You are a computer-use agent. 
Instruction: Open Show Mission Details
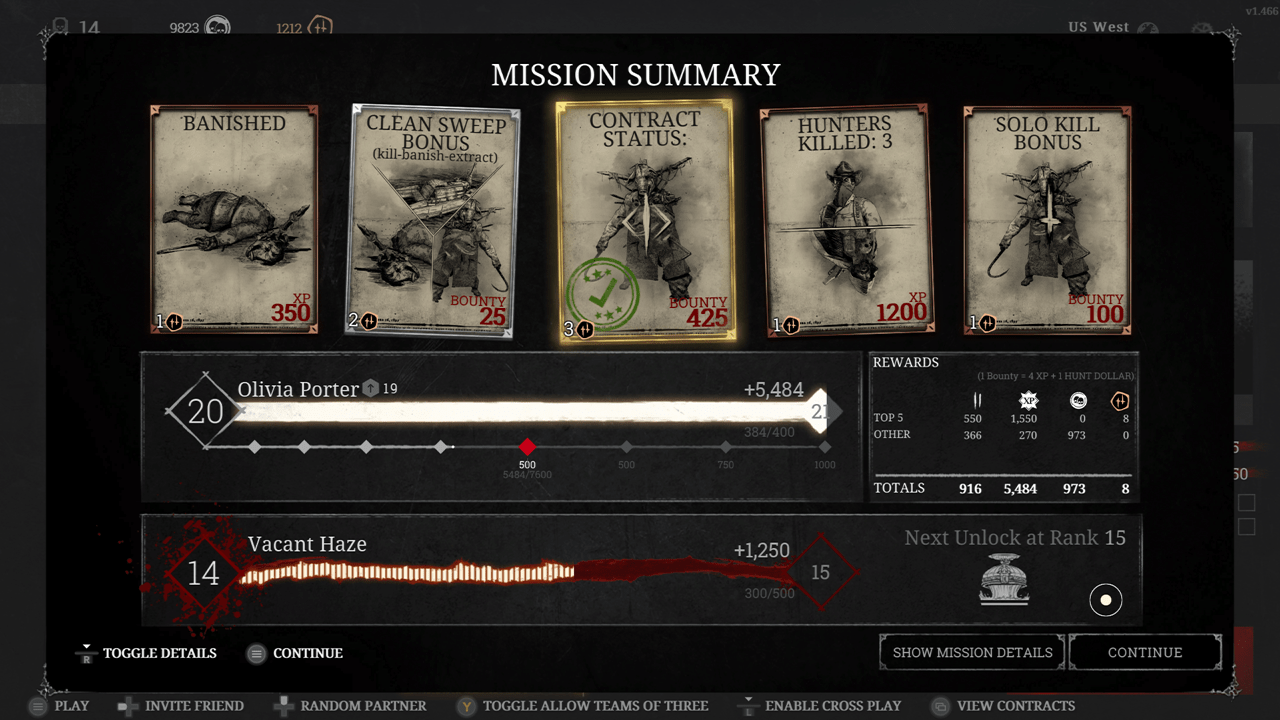pyautogui.click(x=972, y=652)
